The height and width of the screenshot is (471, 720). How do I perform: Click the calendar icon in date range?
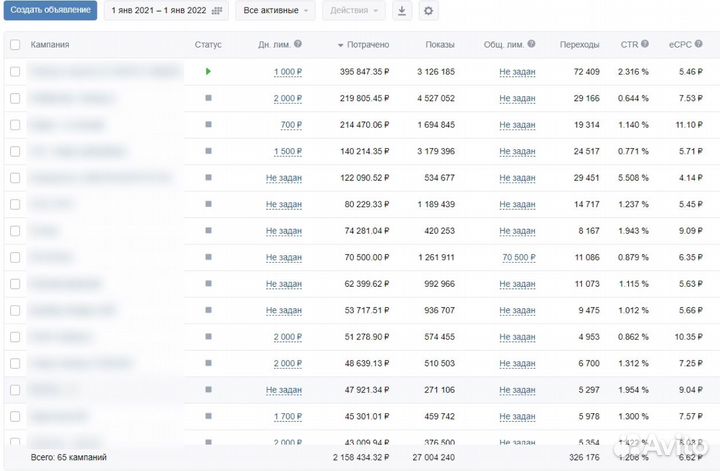[218, 11]
